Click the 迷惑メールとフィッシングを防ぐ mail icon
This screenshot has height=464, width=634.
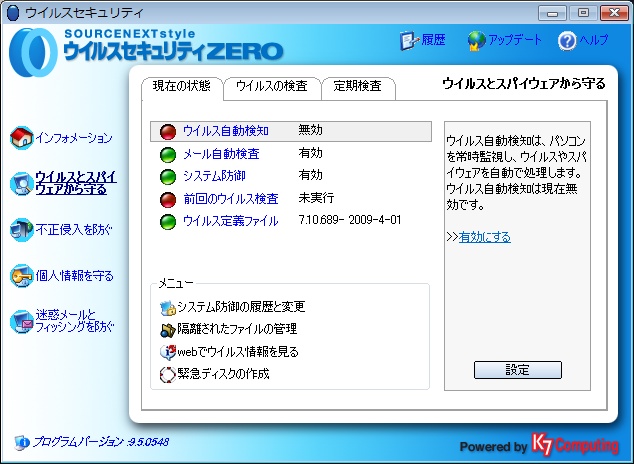pyautogui.click(x=21, y=321)
